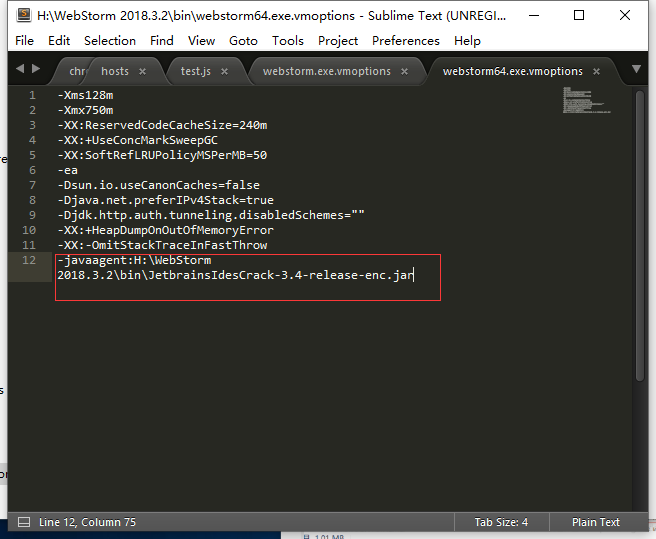Open the View menu

201,41
